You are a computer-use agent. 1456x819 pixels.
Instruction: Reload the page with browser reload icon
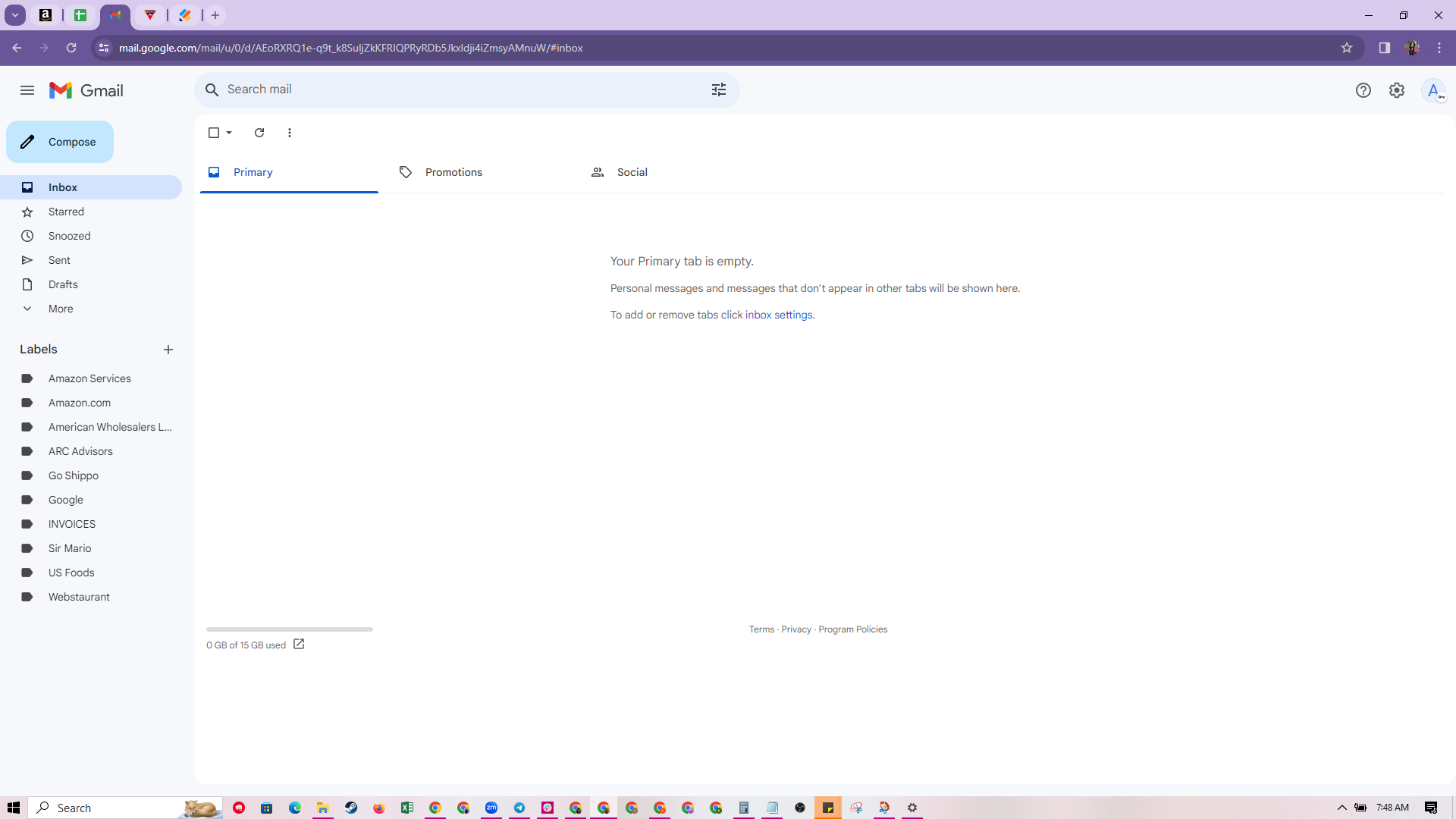(x=71, y=48)
